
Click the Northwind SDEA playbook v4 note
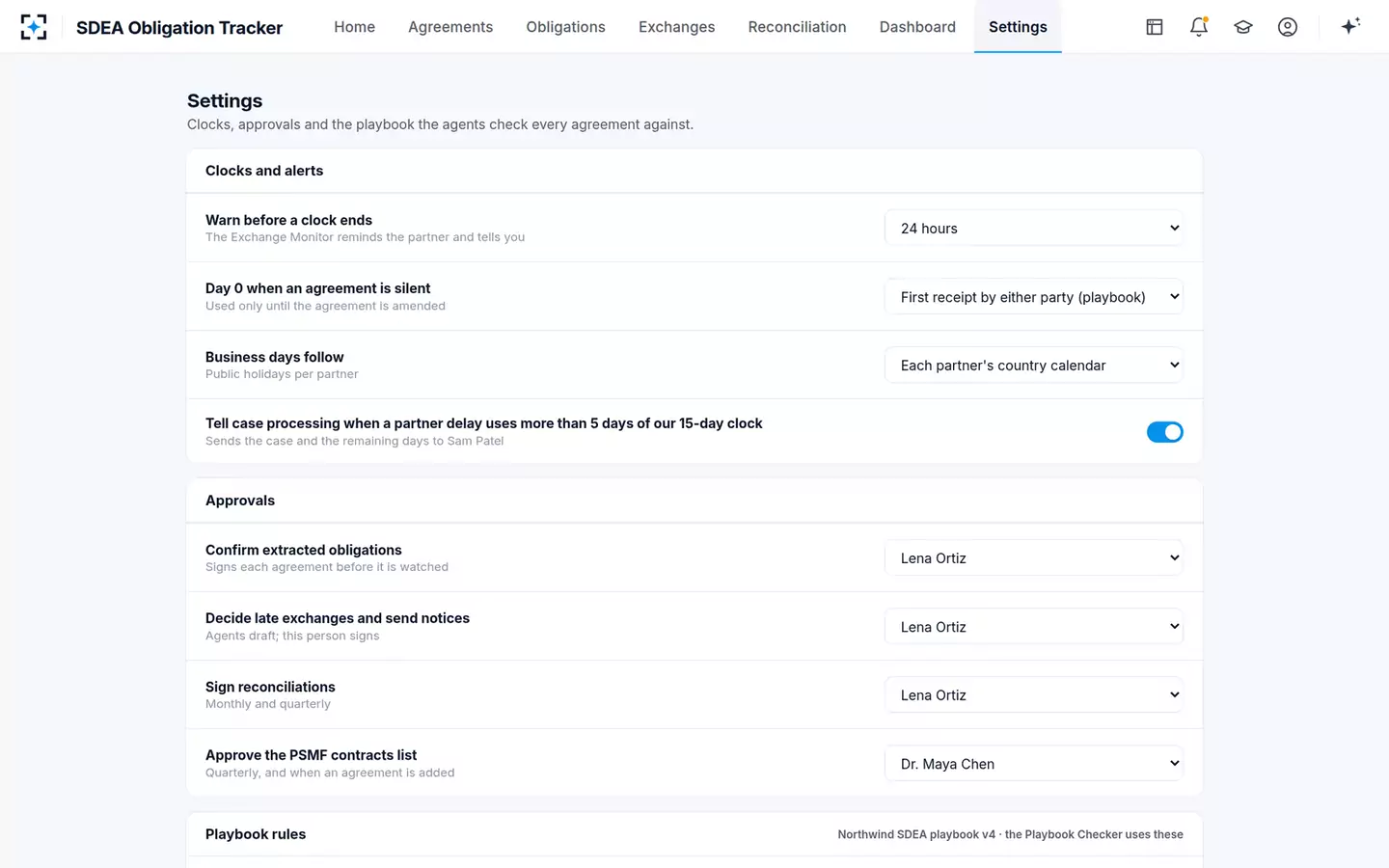click(x=1010, y=834)
